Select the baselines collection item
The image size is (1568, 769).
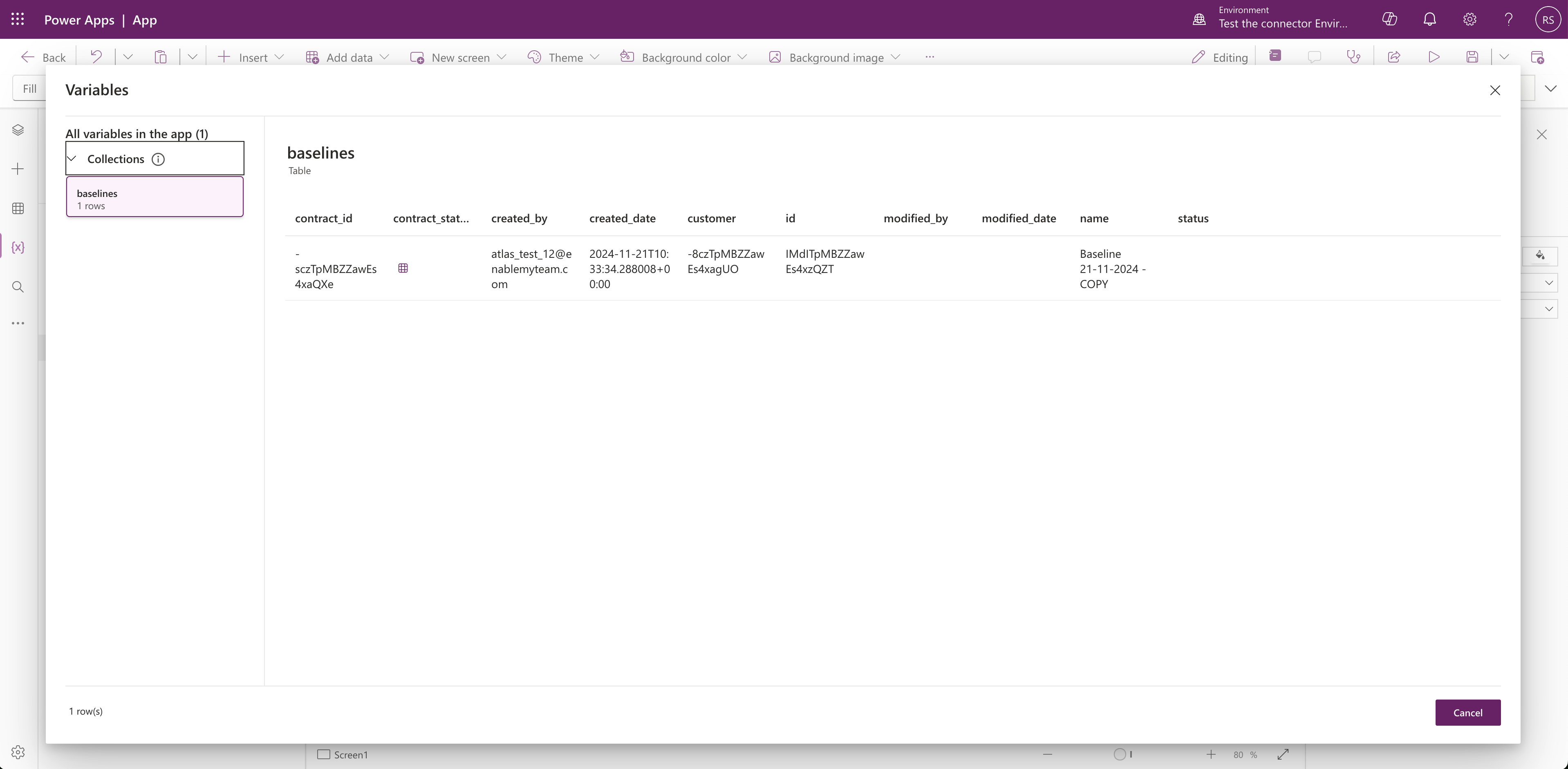[155, 197]
